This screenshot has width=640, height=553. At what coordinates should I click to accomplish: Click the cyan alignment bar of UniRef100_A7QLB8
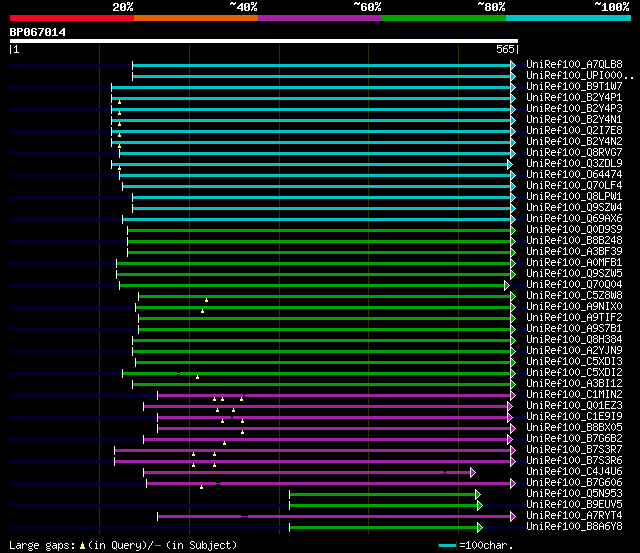tap(324, 65)
